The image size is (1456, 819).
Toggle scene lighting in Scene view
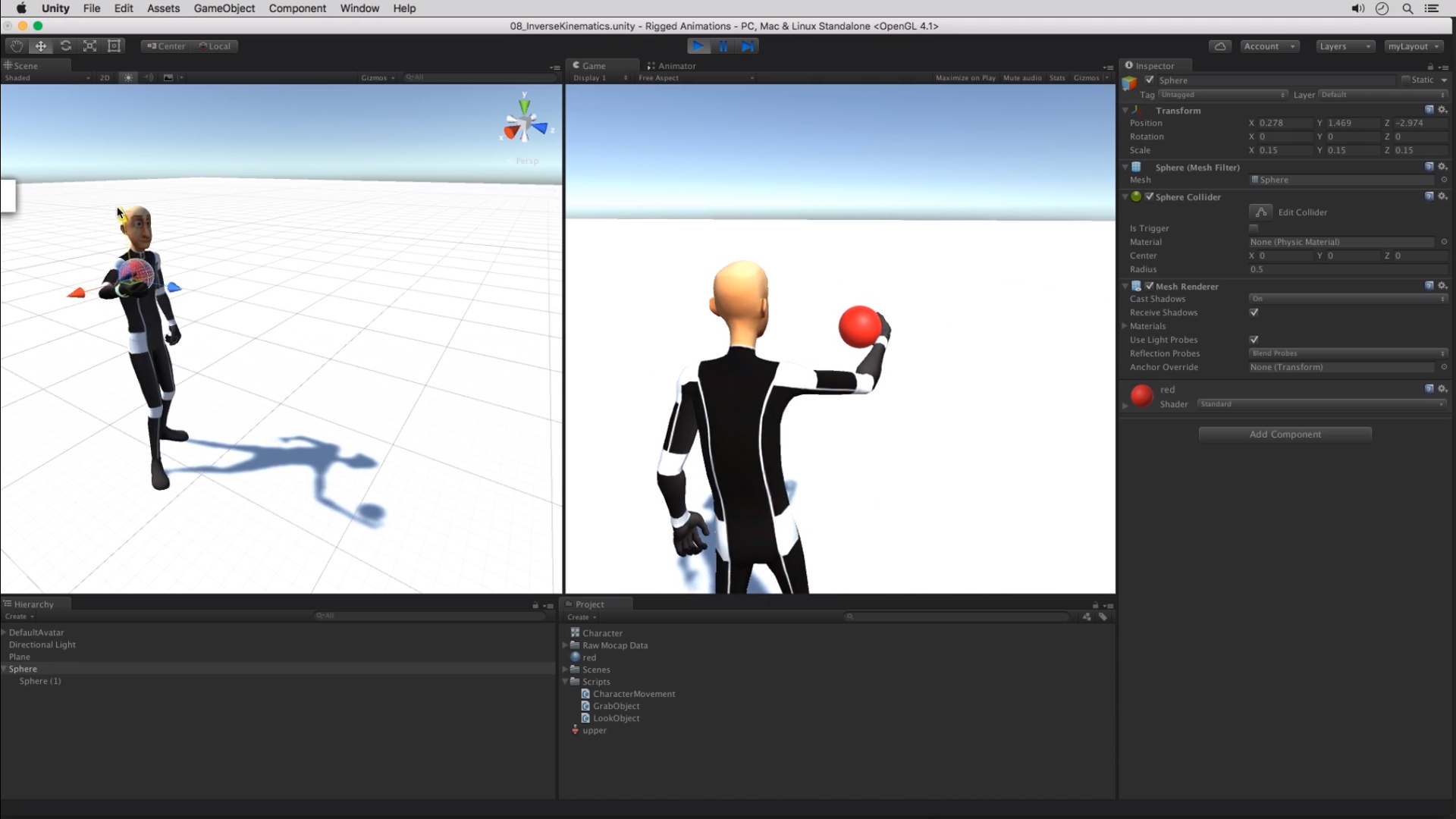(127, 77)
